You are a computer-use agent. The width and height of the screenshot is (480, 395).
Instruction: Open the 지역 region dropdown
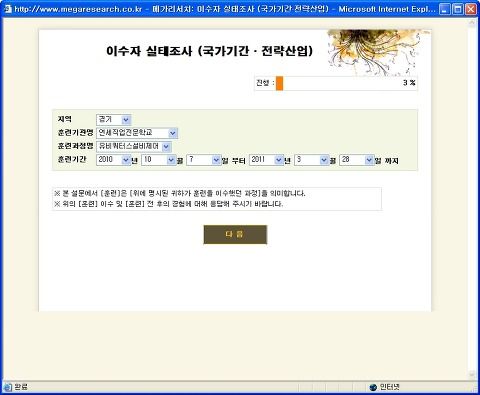pyautogui.click(x=114, y=120)
